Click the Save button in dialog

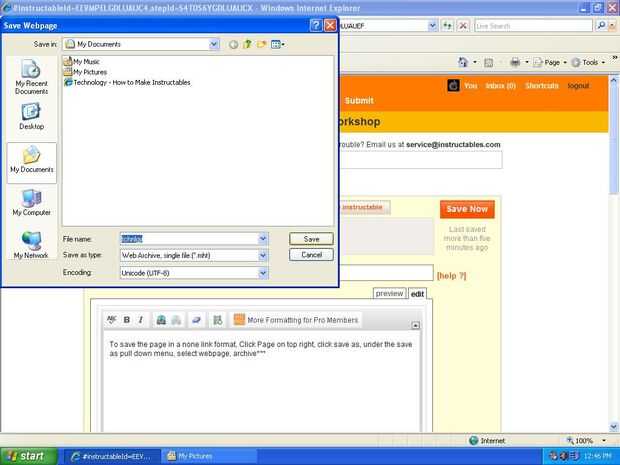tap(311, 239)
